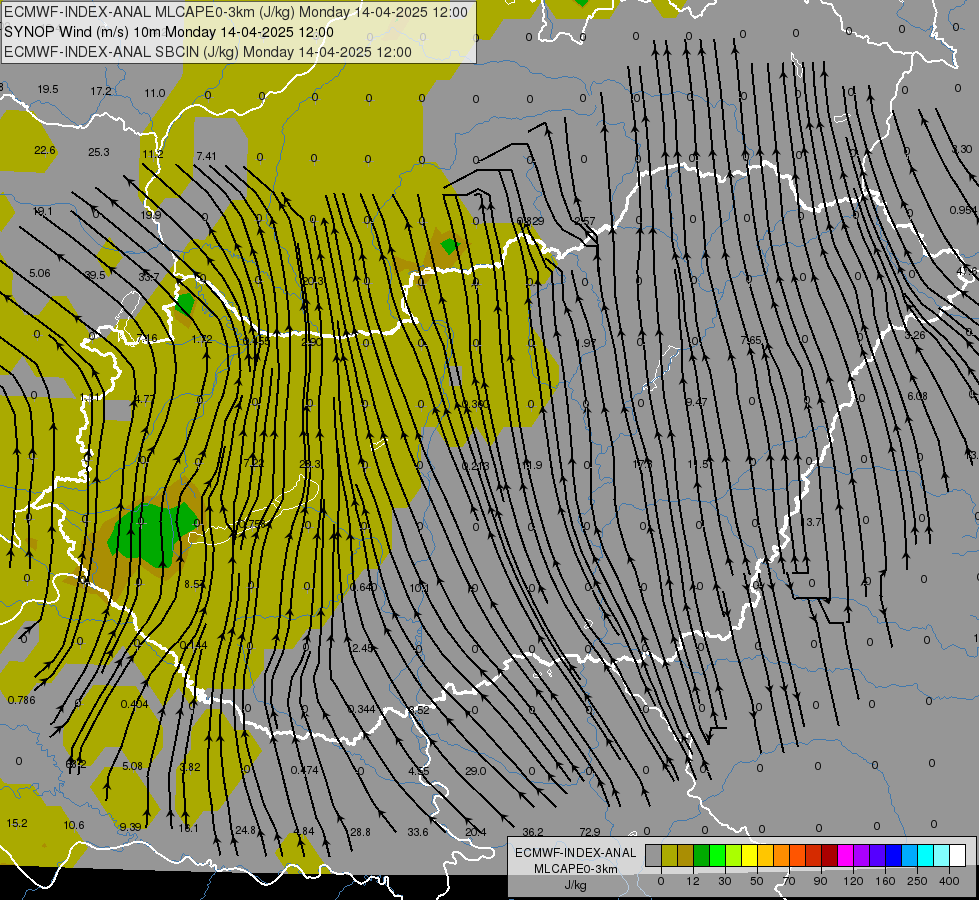Click the map value 33.6
The height and width of the screenshot is (900, 979).
(x=418, y=832)
